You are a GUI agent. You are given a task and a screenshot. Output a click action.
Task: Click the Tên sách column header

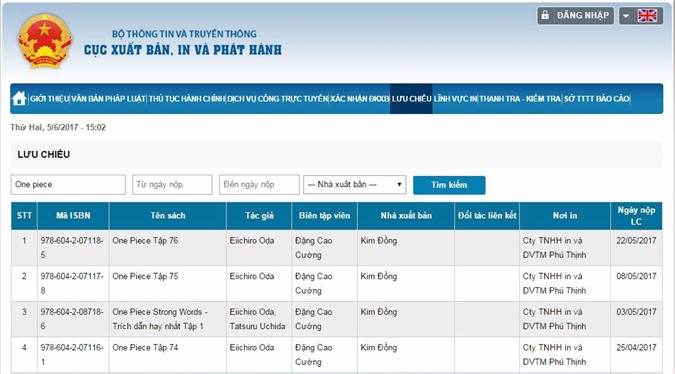(167, 216)
